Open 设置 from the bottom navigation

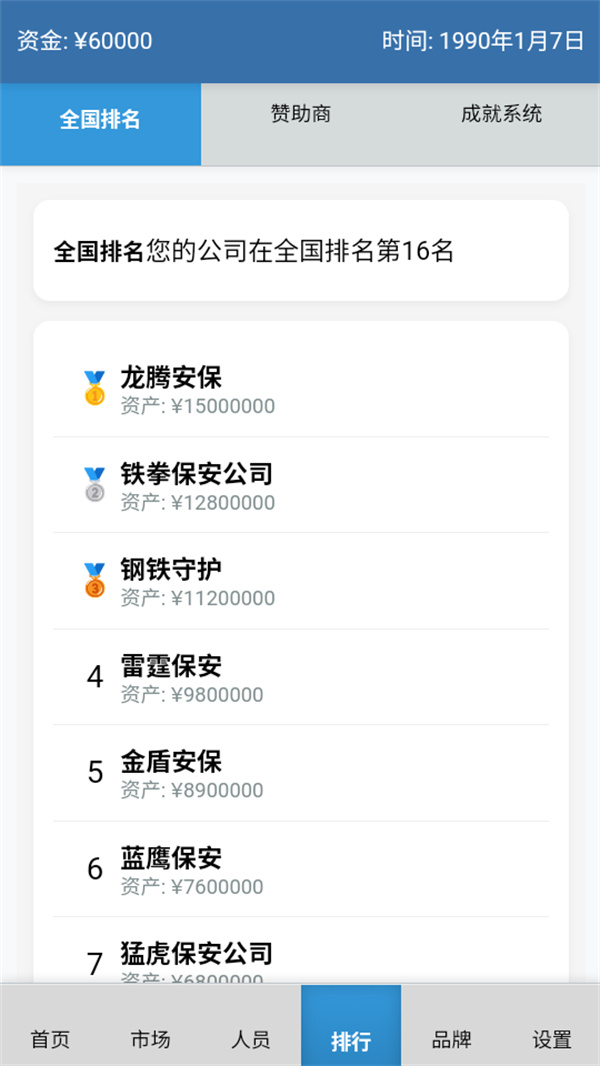552,1040
